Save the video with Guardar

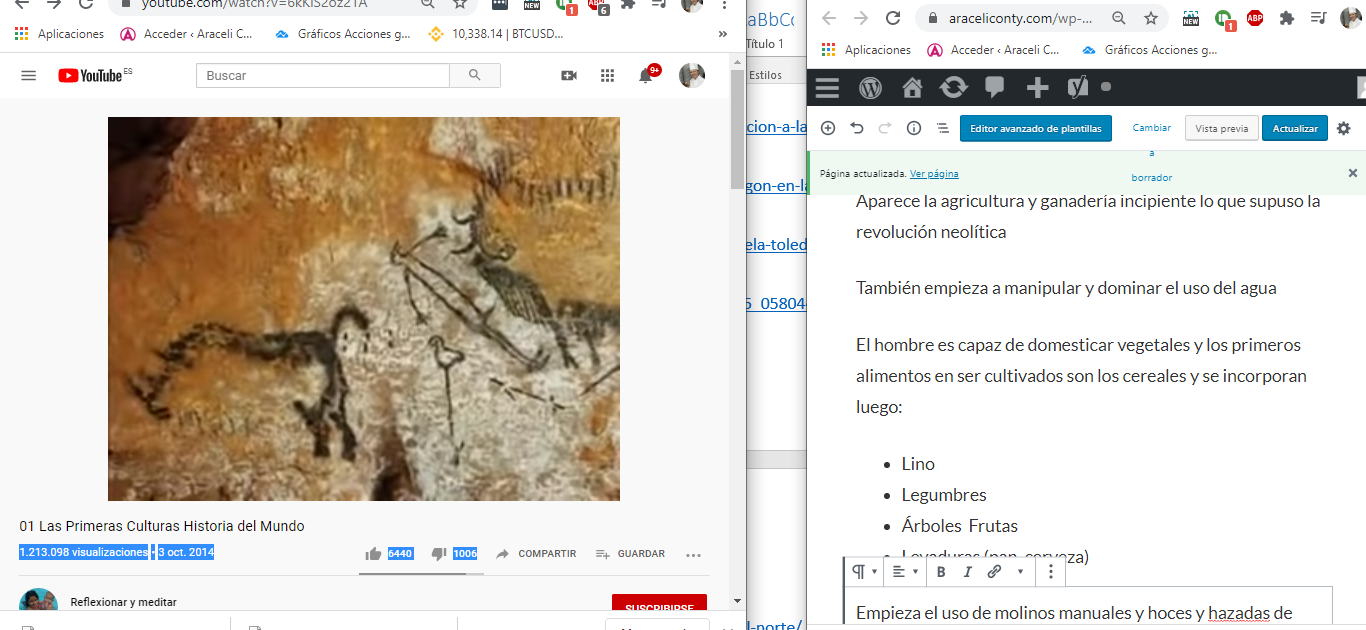630,554
